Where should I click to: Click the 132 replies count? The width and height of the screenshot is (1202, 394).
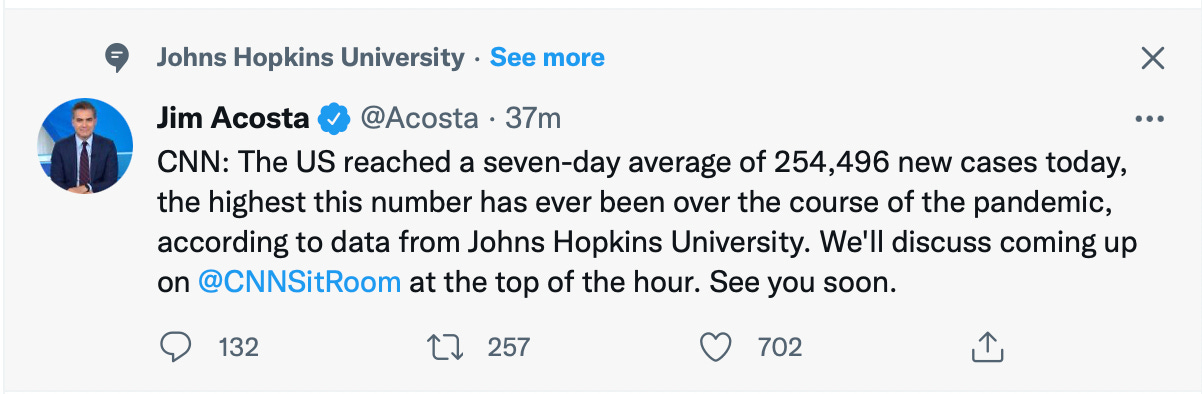coord(238,347)
